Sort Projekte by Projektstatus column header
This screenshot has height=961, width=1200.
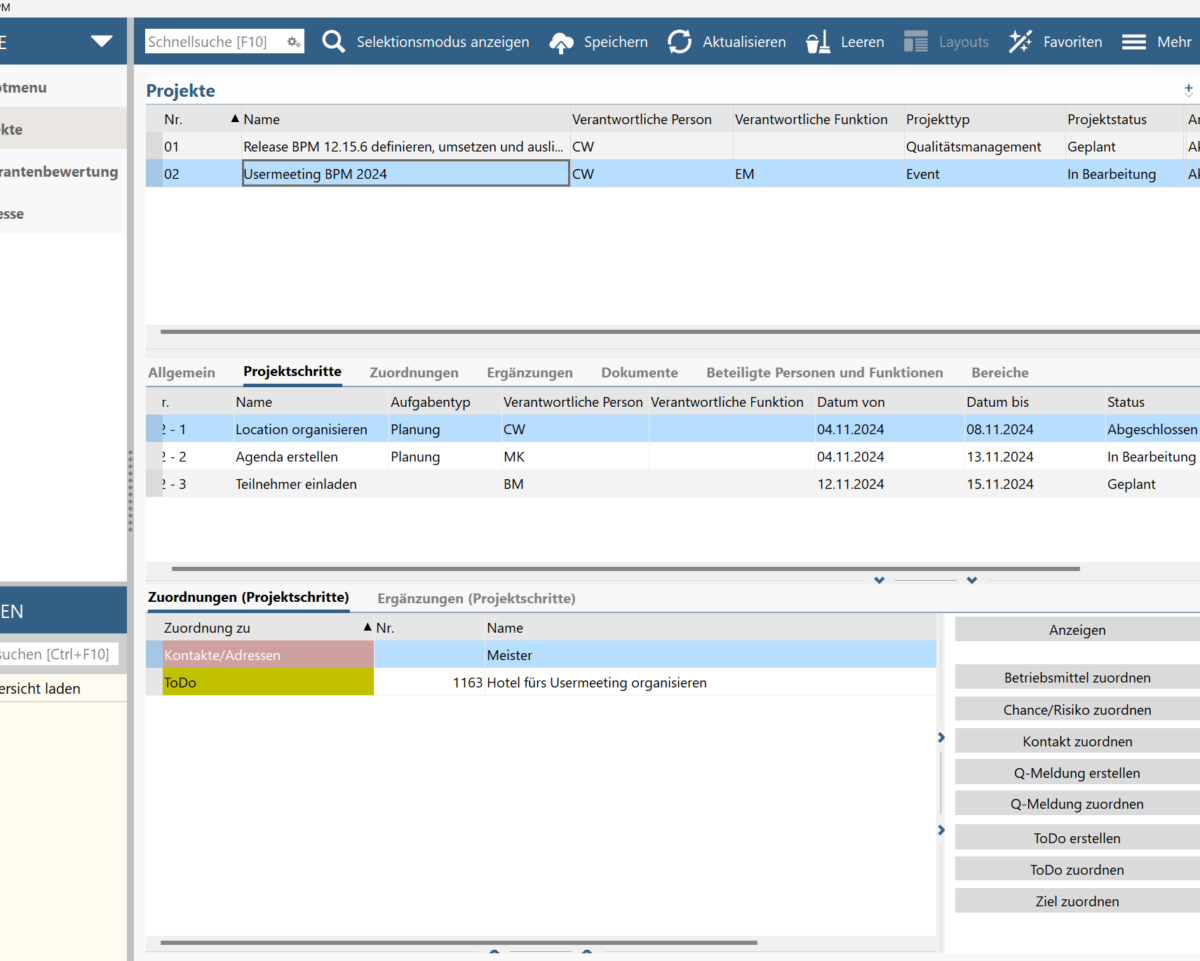point(1124,119)
